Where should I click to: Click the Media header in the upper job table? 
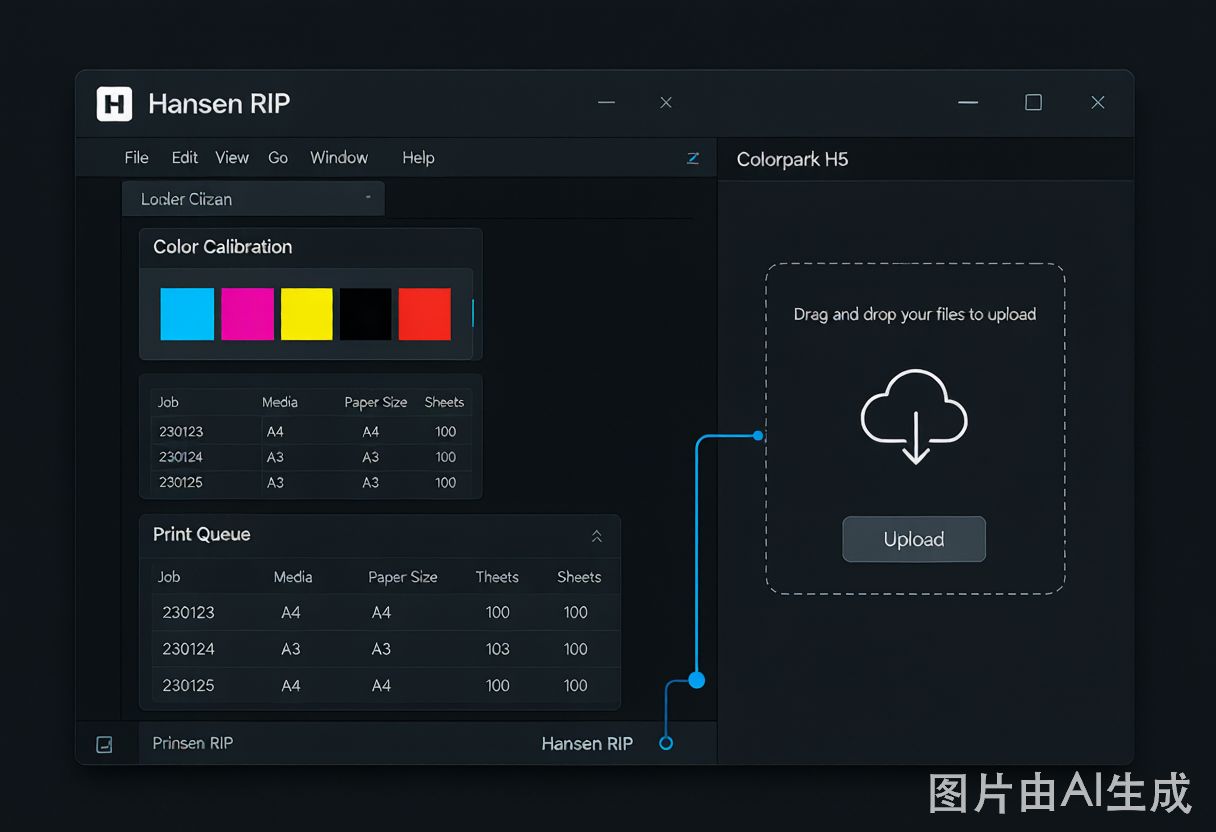click(x=280, y=402)
